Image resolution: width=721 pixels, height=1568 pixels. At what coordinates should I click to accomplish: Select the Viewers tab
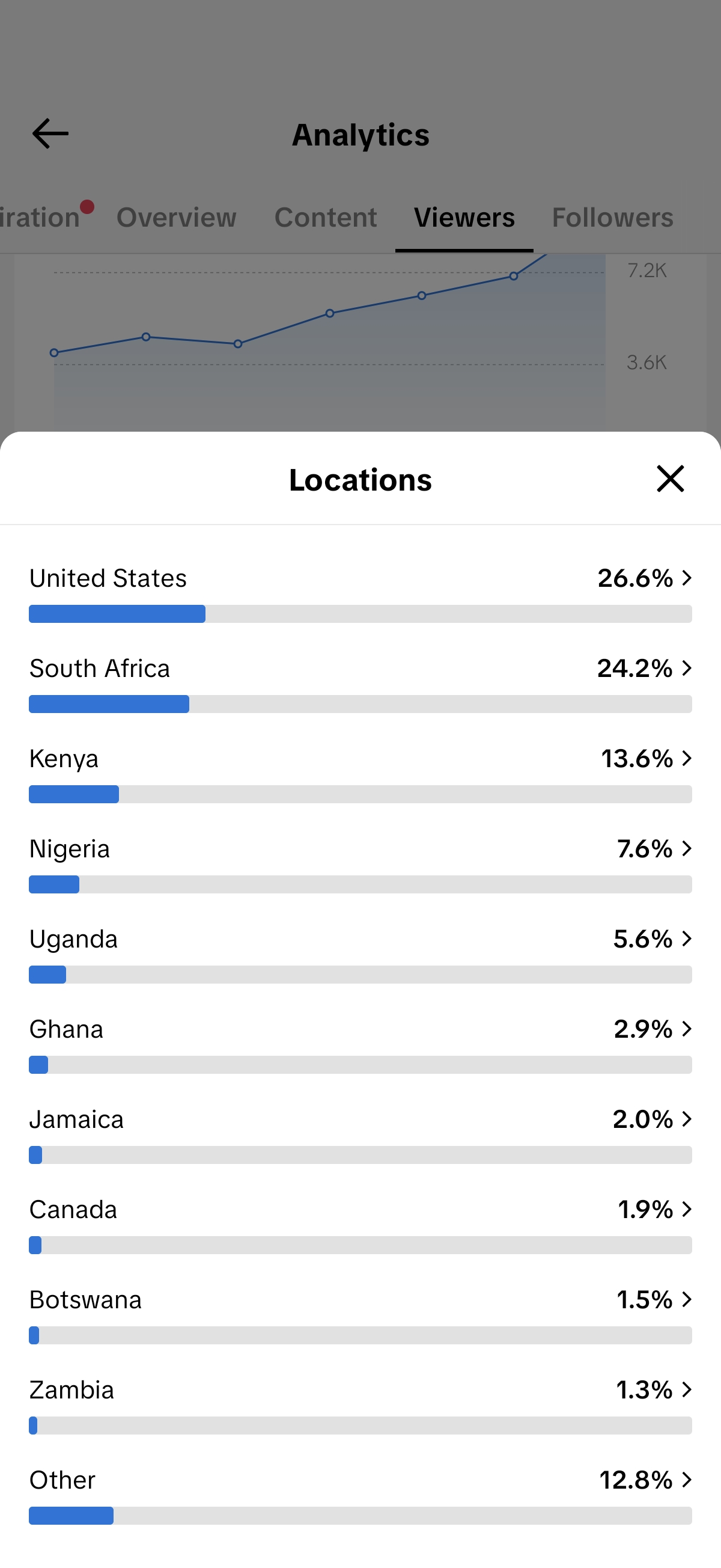(464, 217)
